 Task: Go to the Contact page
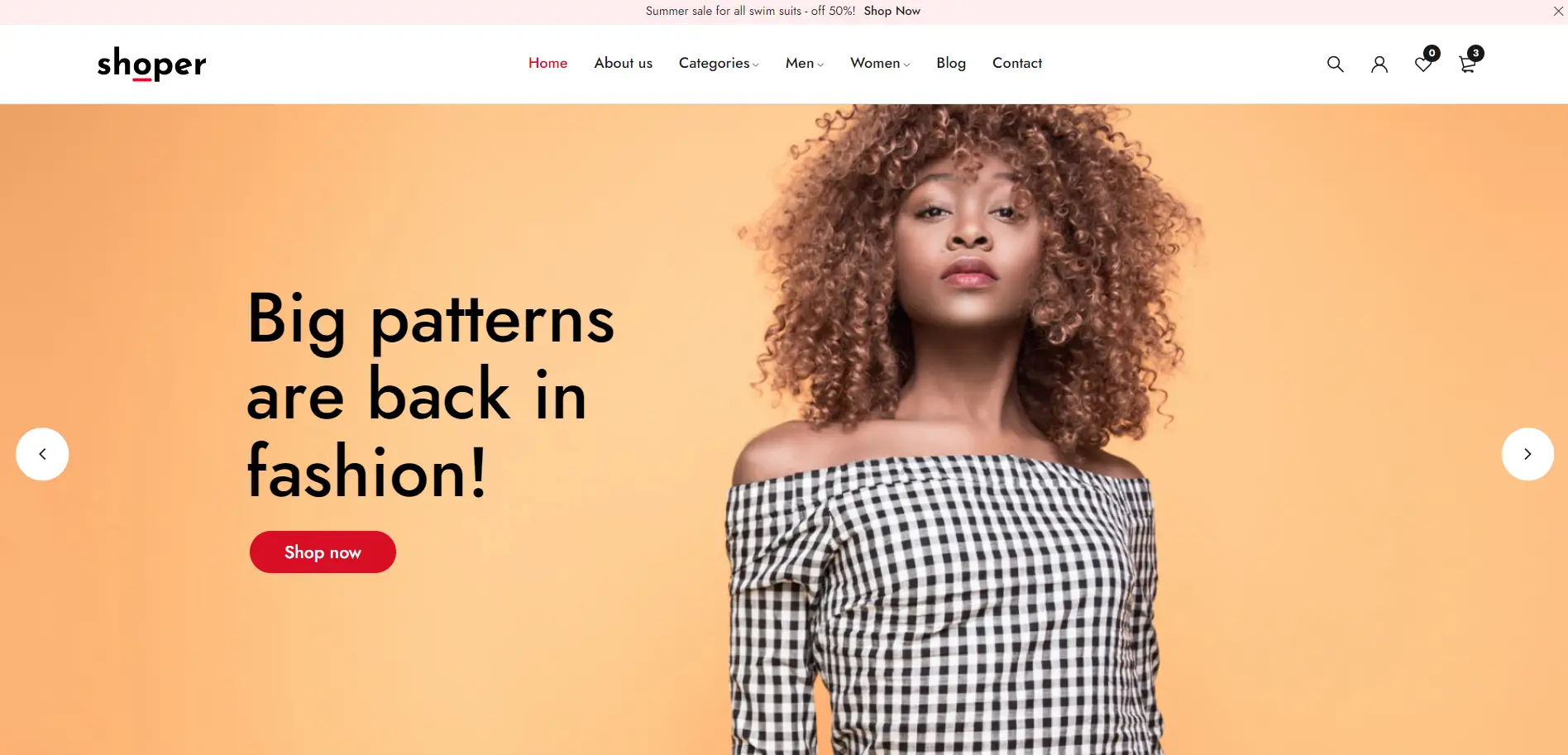(1017, 63)
